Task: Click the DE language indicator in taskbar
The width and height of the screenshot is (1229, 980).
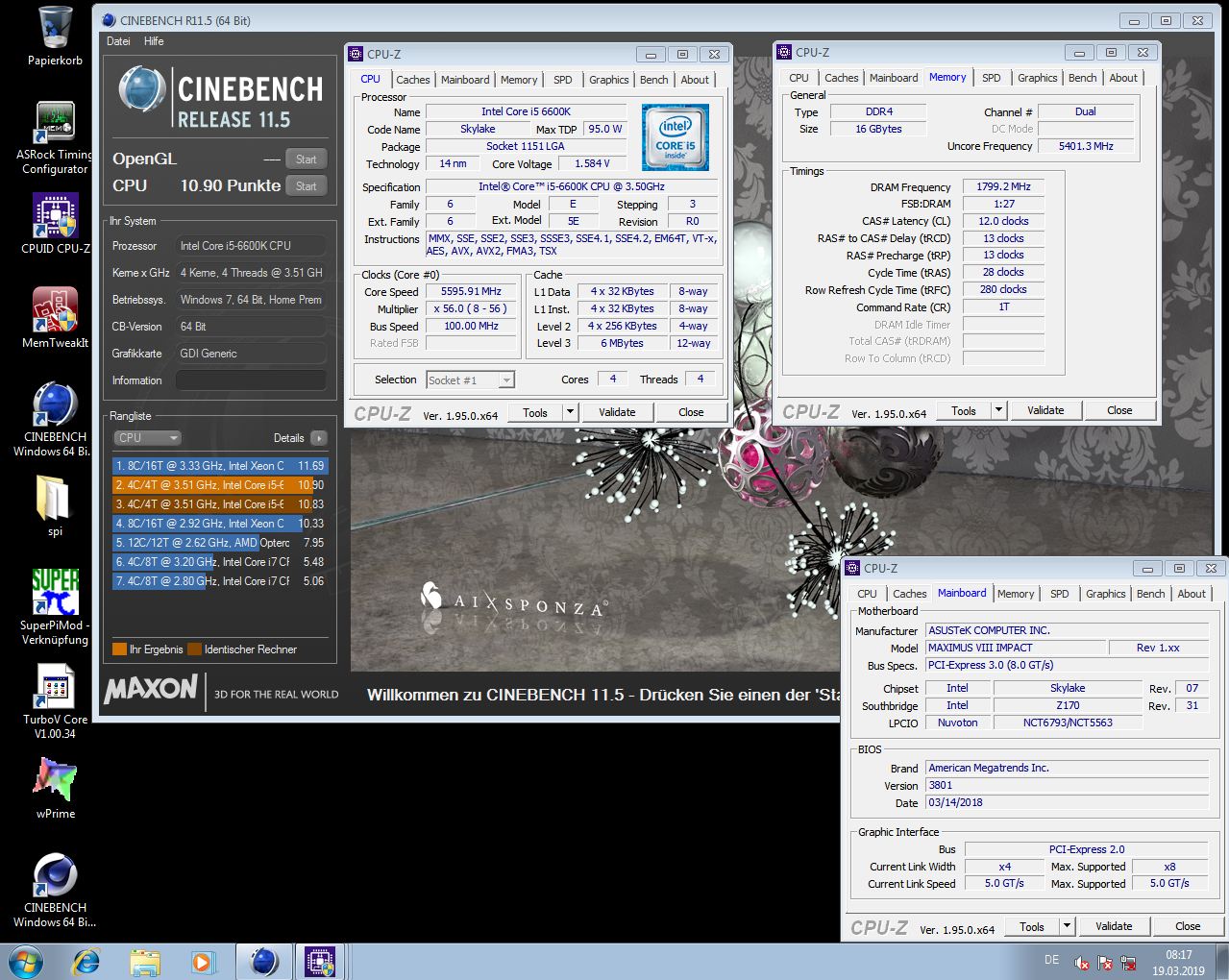Action: 1051,960
